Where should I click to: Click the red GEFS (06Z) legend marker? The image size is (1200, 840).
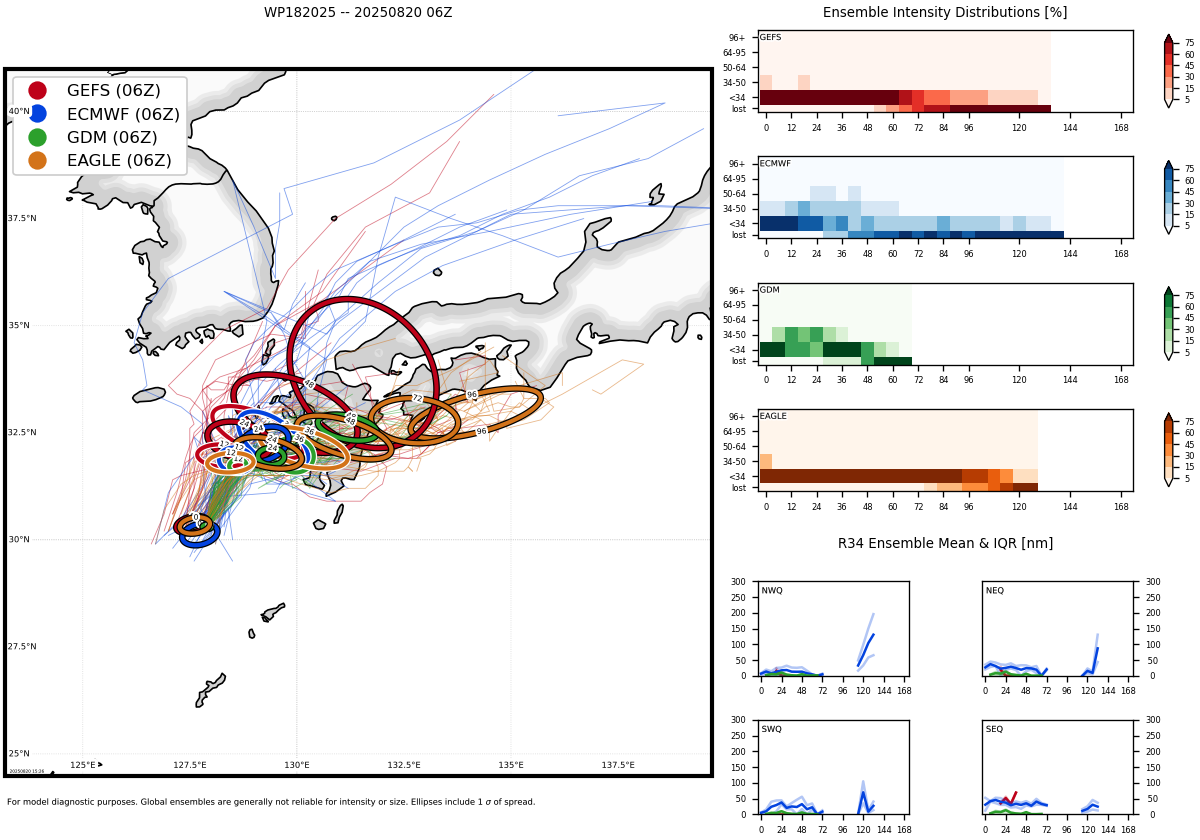[37, 90]
